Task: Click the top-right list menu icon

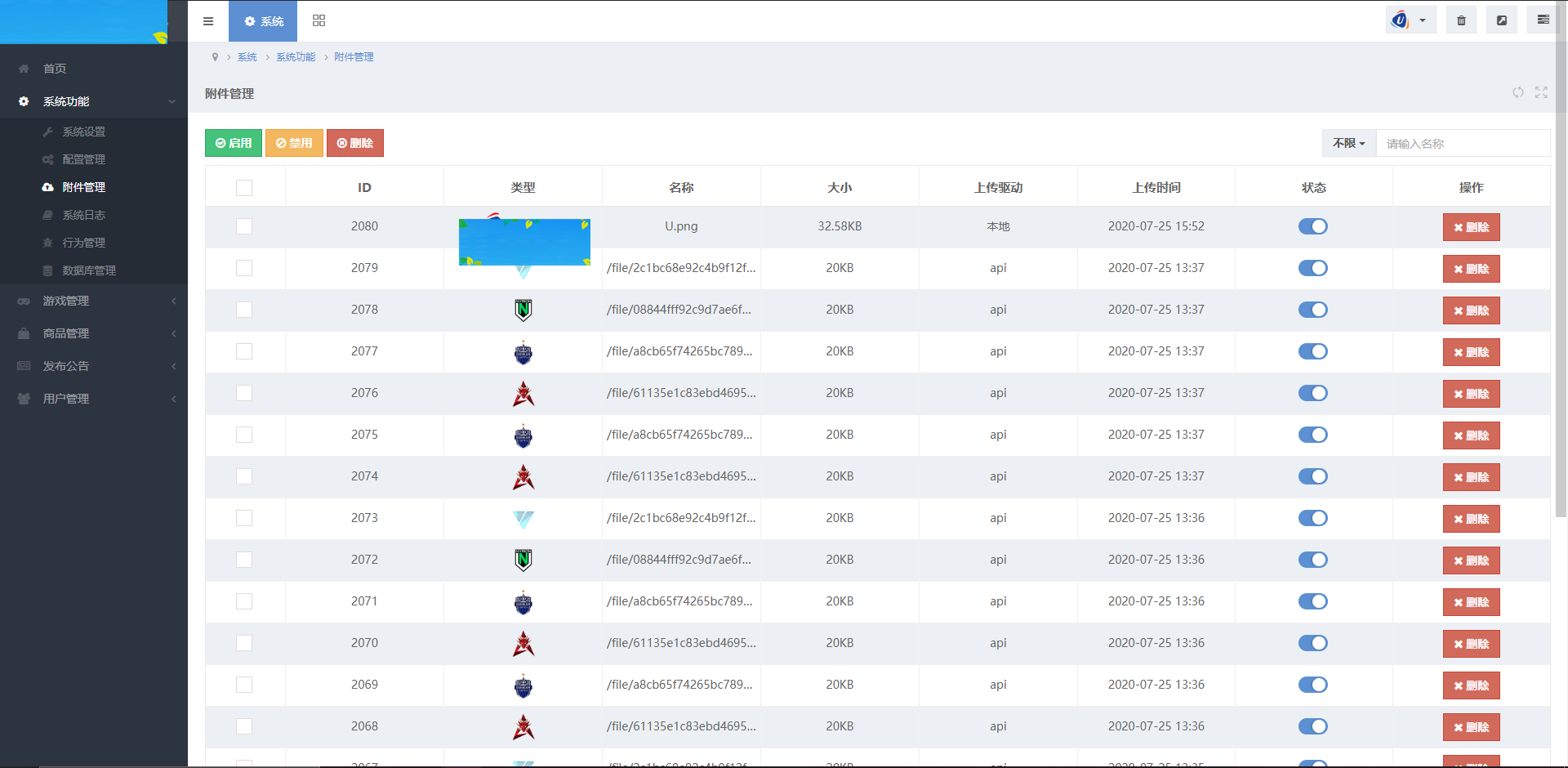Action: click(1543, 20)
